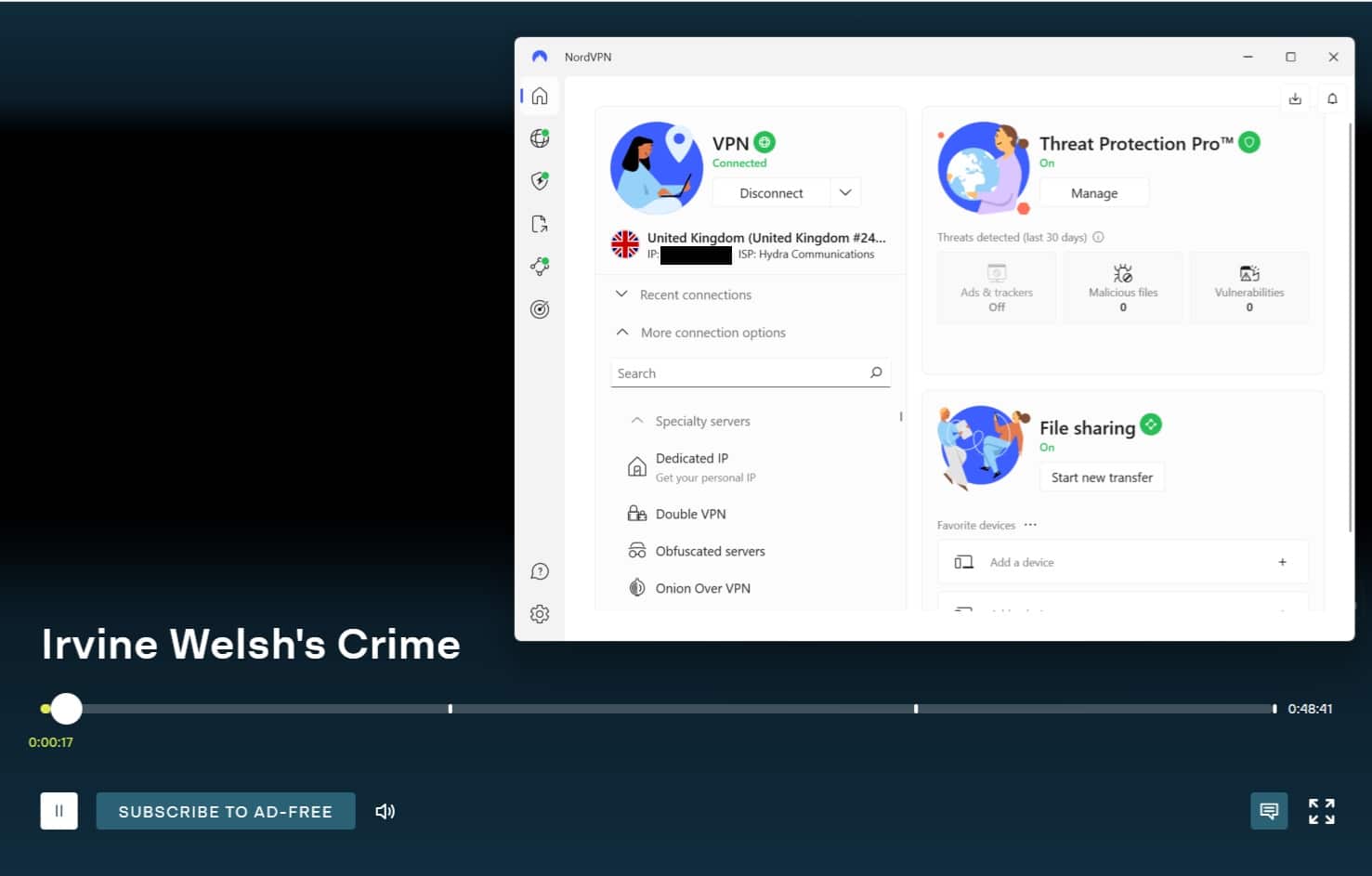Click the search magnifier icon

pyautogui.click(x=876, y=373)
